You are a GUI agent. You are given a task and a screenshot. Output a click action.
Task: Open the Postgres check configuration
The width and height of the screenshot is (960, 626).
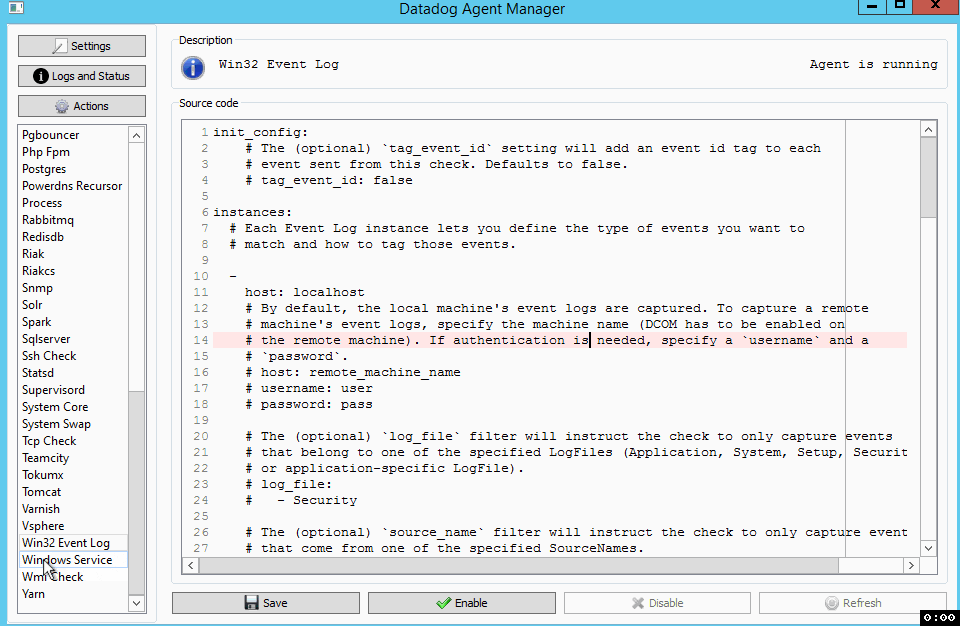point(47,168)
